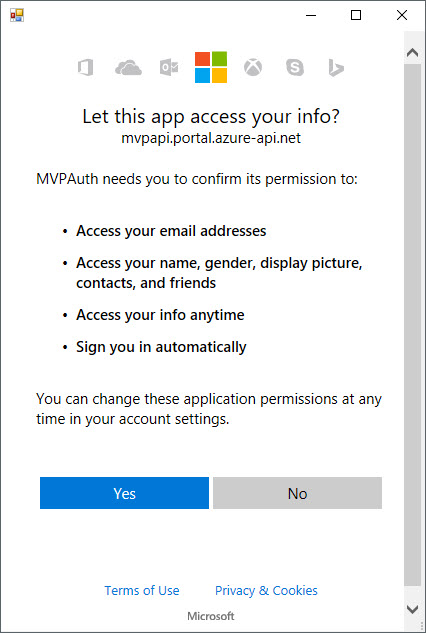Minimize the authorization window
426x633 pixels.
click(x=311, y=15)
